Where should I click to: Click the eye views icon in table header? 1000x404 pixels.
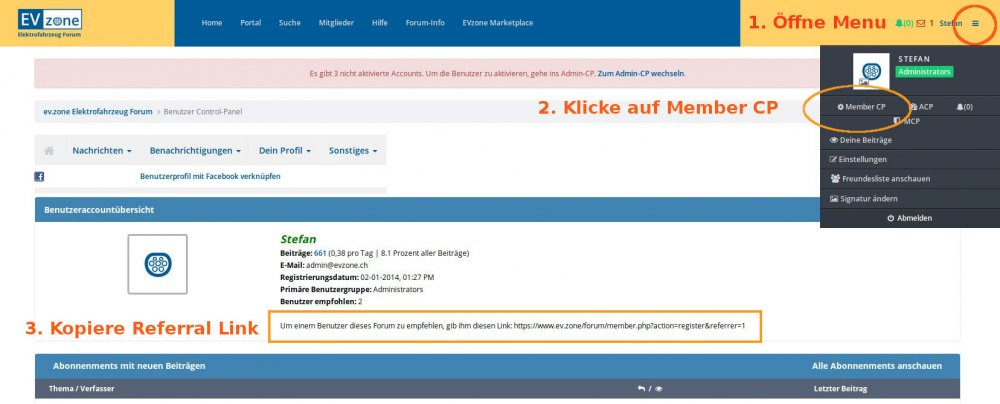click(659, 388)
